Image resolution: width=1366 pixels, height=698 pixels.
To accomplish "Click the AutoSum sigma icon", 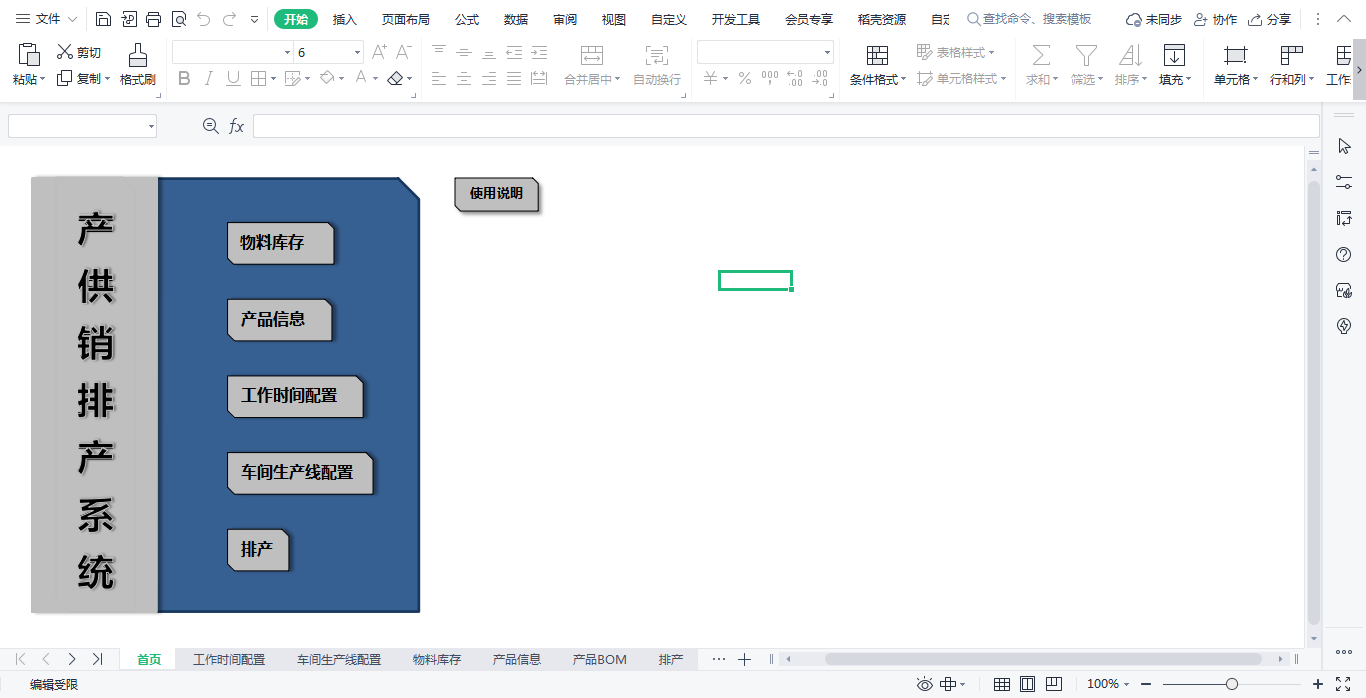I will point(1041,55).
